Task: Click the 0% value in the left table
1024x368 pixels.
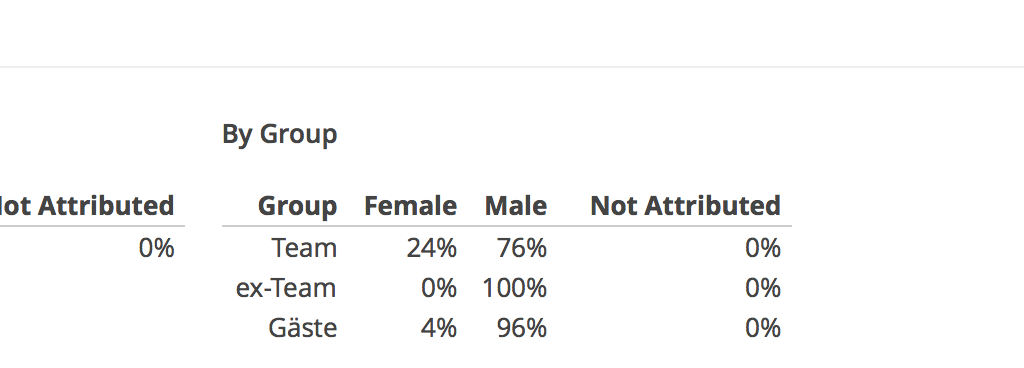Action: coord(157,249)
